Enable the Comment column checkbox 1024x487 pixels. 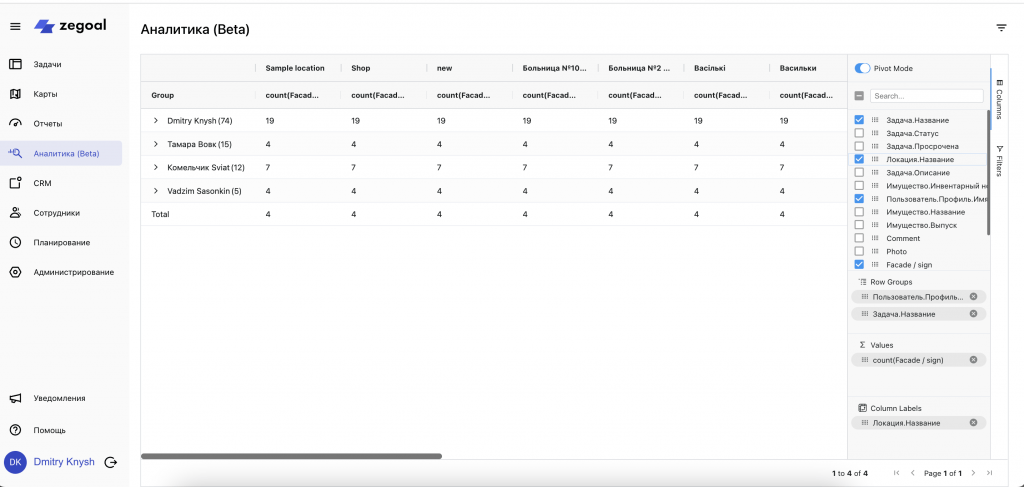point(859,238)
